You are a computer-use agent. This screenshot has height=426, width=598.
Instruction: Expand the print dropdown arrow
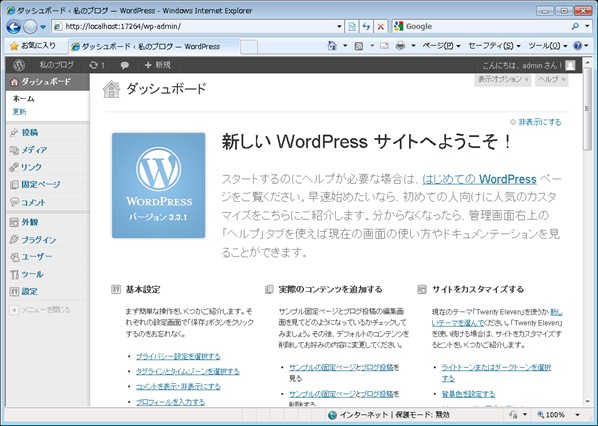point(413,46)
